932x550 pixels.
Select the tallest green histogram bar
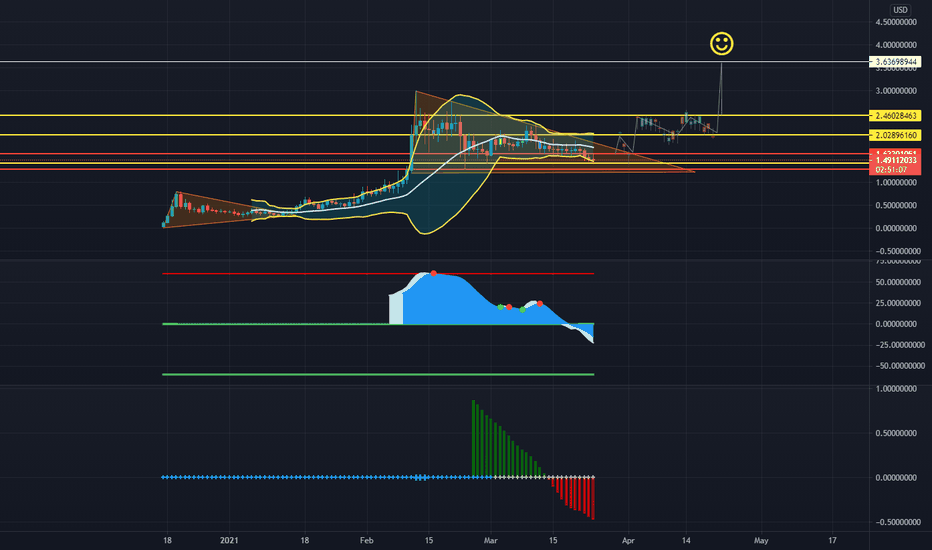pos(474,438)
